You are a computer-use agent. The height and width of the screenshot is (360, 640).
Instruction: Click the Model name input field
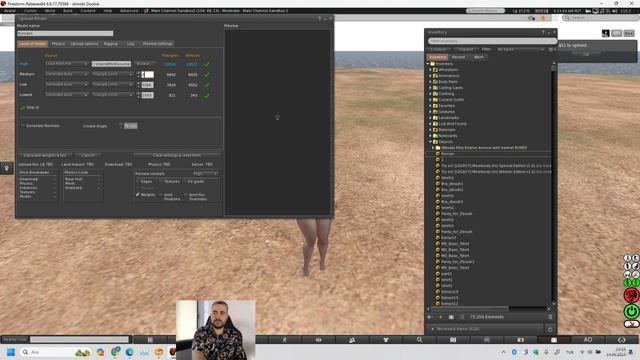(65, 33)
